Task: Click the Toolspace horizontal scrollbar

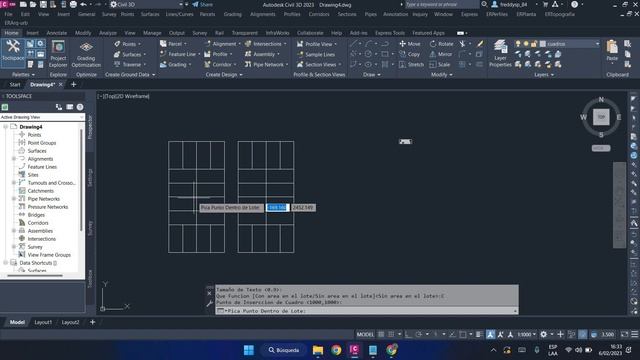Action: point(35,276)
